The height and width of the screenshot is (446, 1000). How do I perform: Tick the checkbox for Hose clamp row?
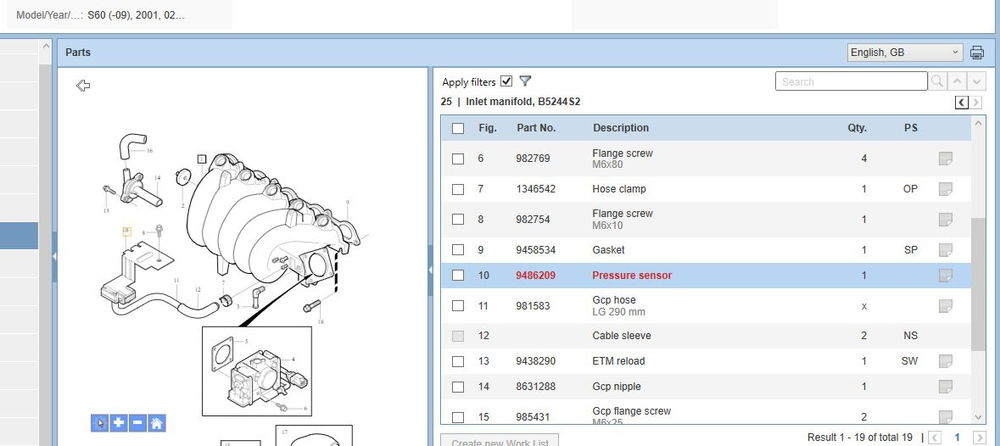click(458, 189)
